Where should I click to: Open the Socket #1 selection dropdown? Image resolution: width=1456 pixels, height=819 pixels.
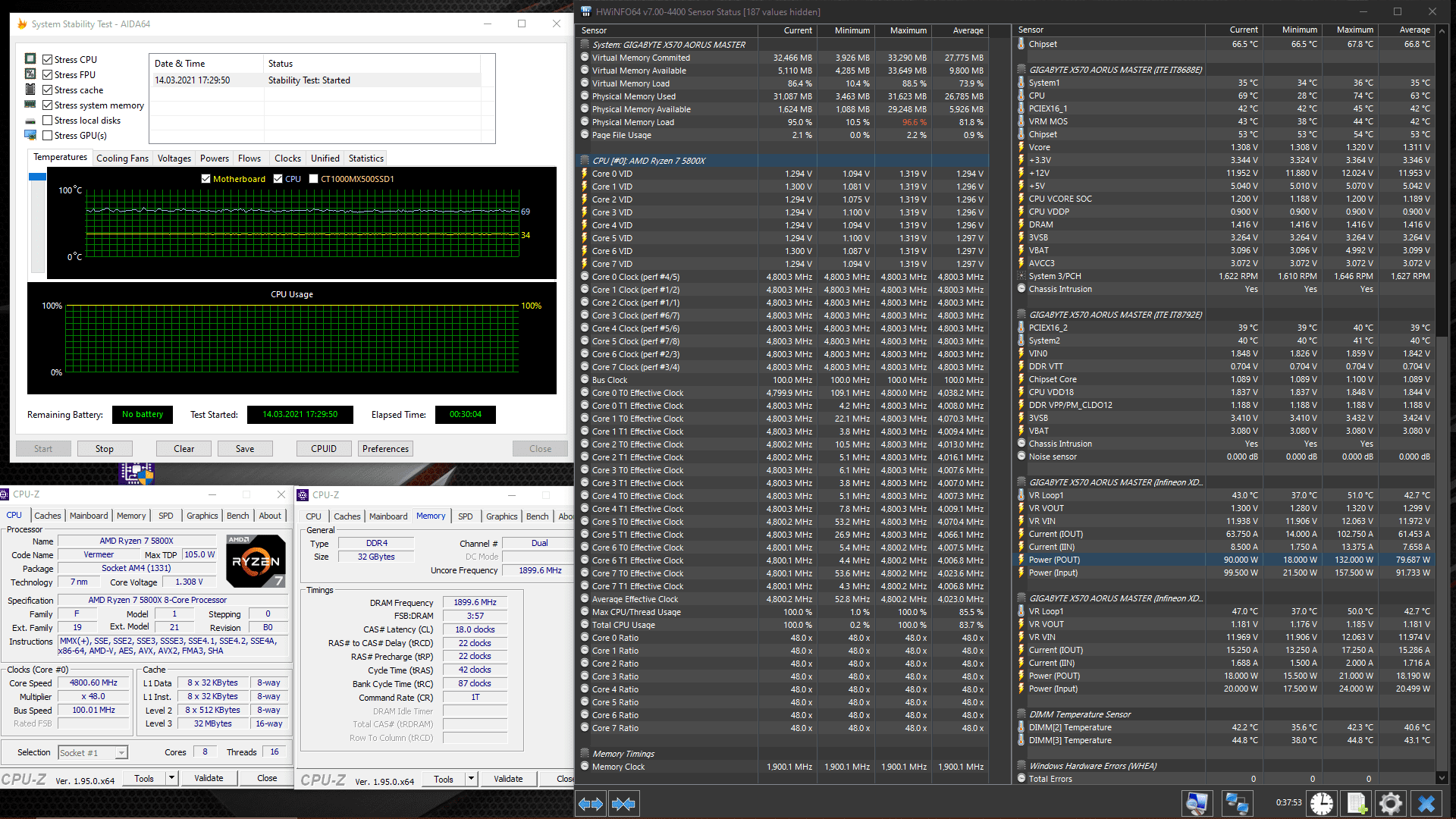pos(93,753)
